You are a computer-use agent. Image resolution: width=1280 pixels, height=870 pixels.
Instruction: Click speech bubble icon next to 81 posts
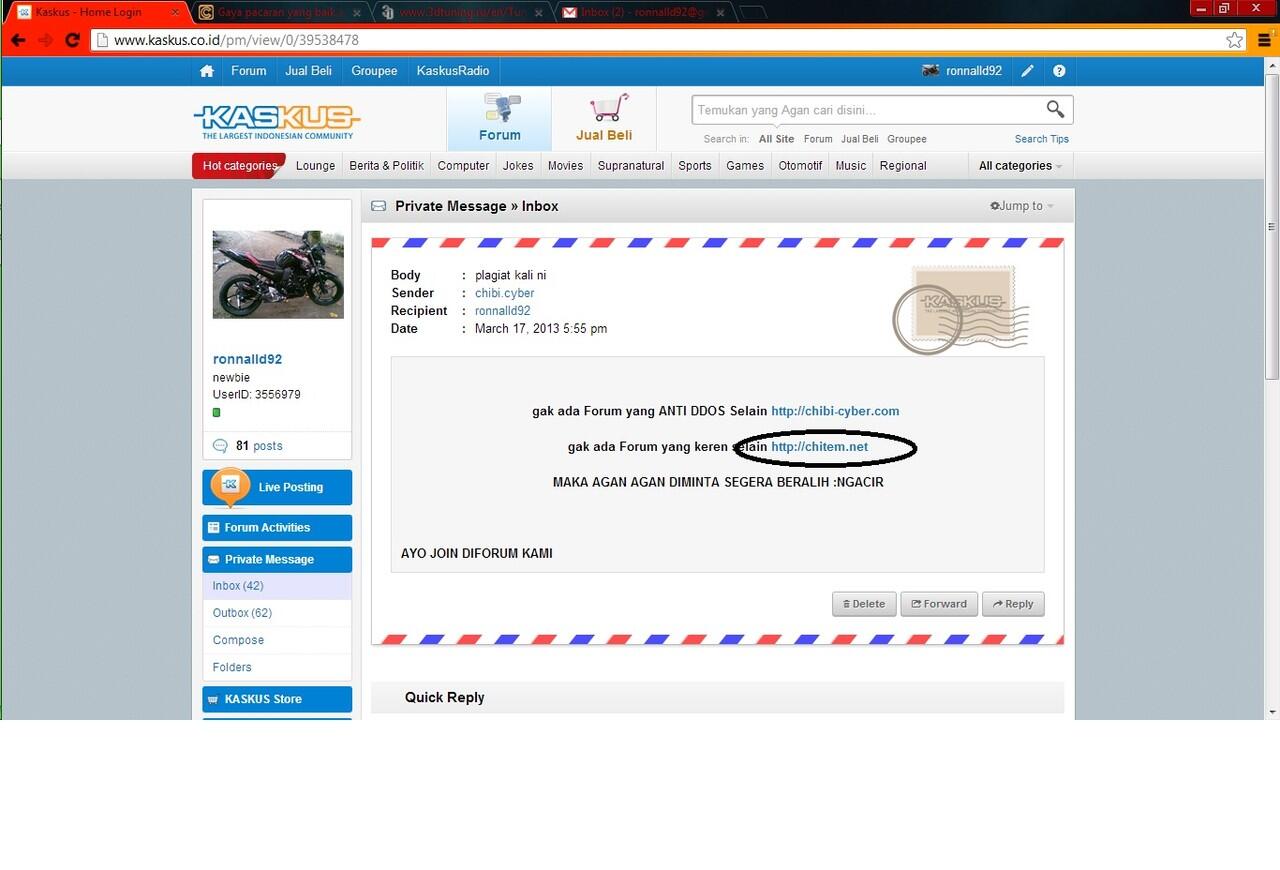pos(220,446)
